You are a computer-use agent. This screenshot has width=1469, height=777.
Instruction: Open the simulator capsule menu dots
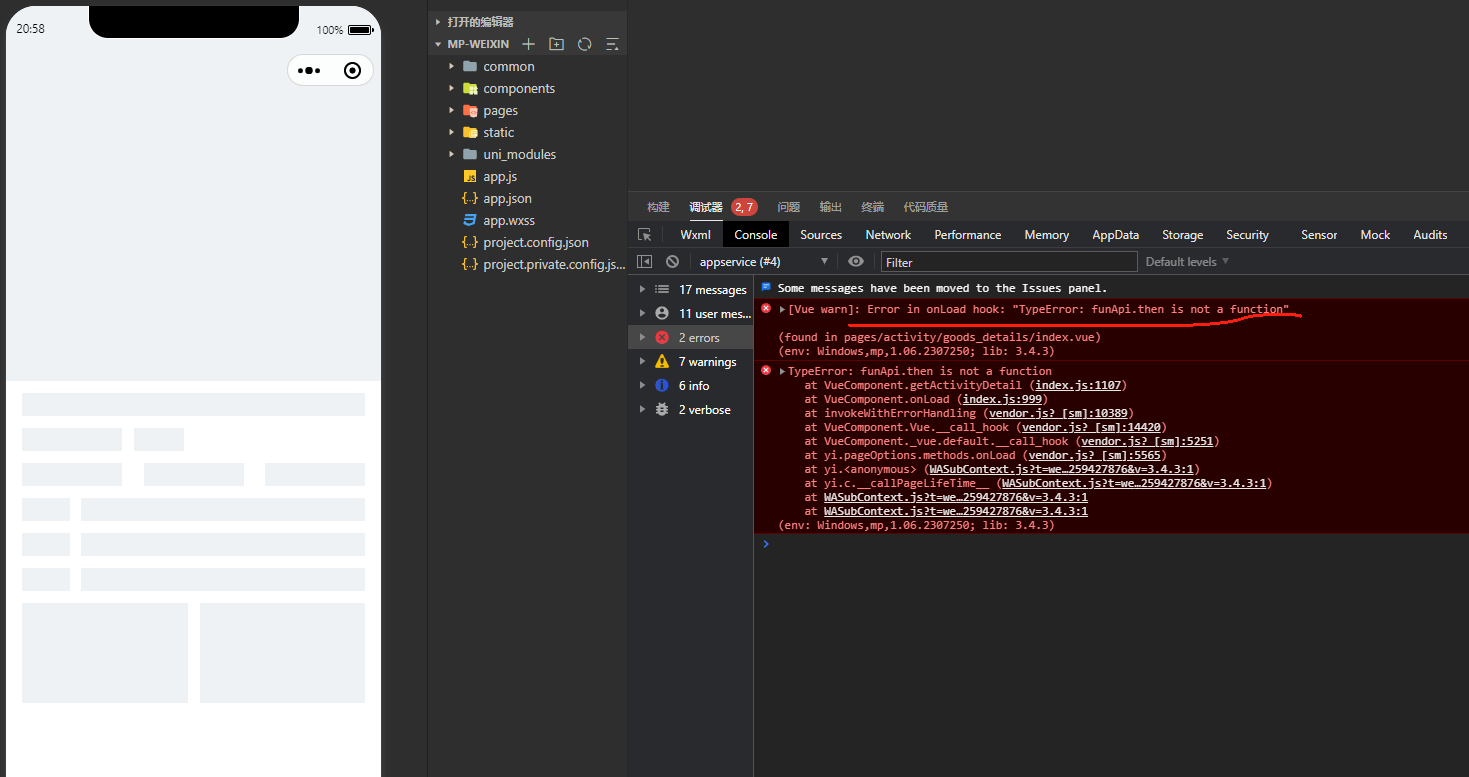pos(309,70)
